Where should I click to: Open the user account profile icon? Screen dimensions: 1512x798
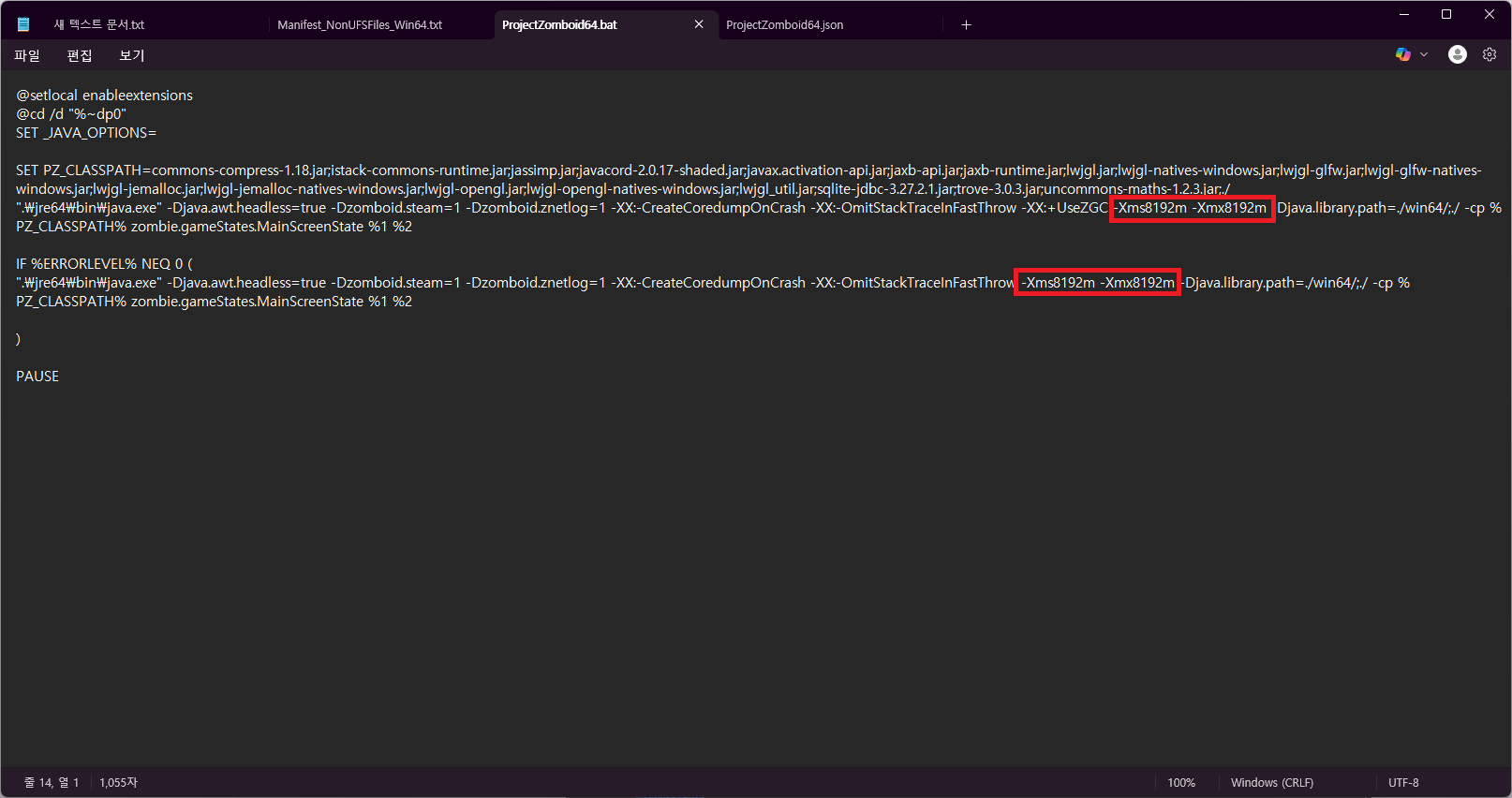tap(1457, 54)
